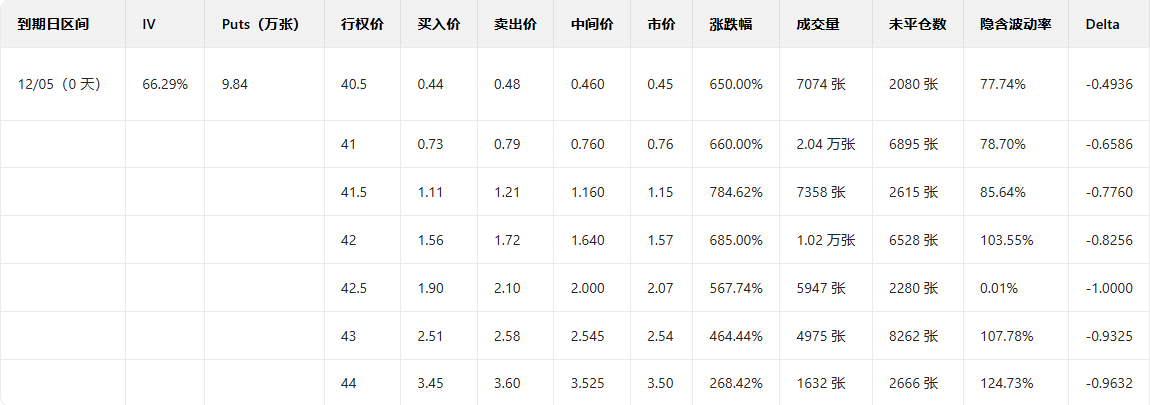This screenshot has height=405, width=1150.
Task: Click the 成交量 column header
Action: (817, 24)
